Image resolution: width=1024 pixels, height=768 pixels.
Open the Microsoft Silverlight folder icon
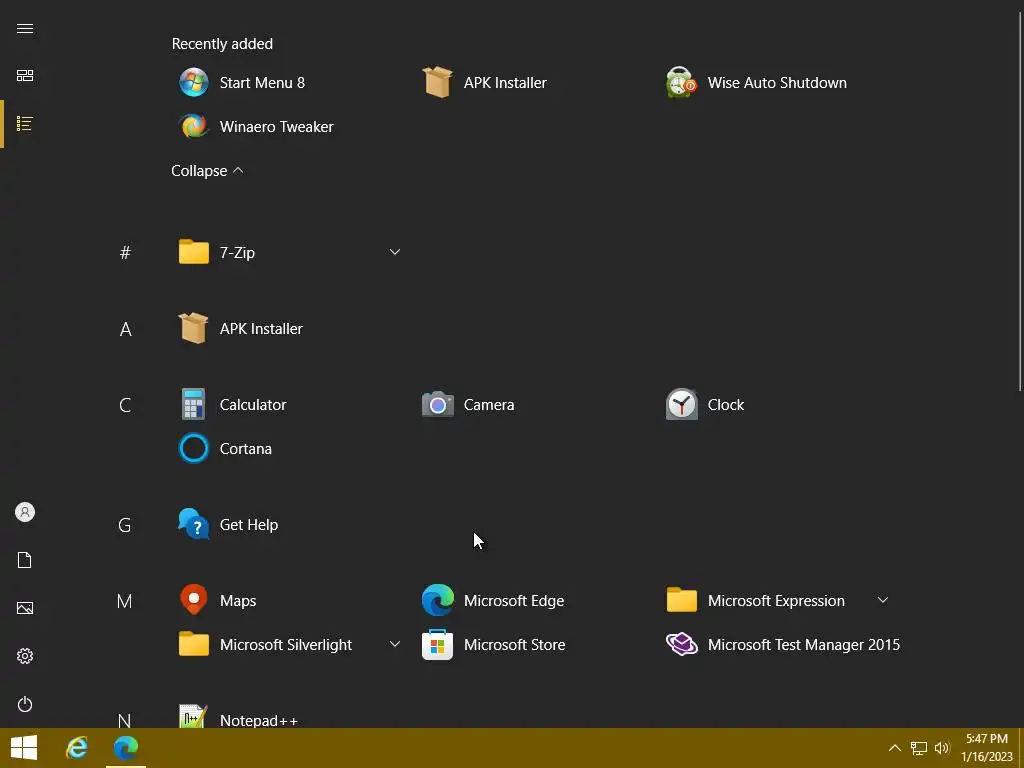coord(194,644)
